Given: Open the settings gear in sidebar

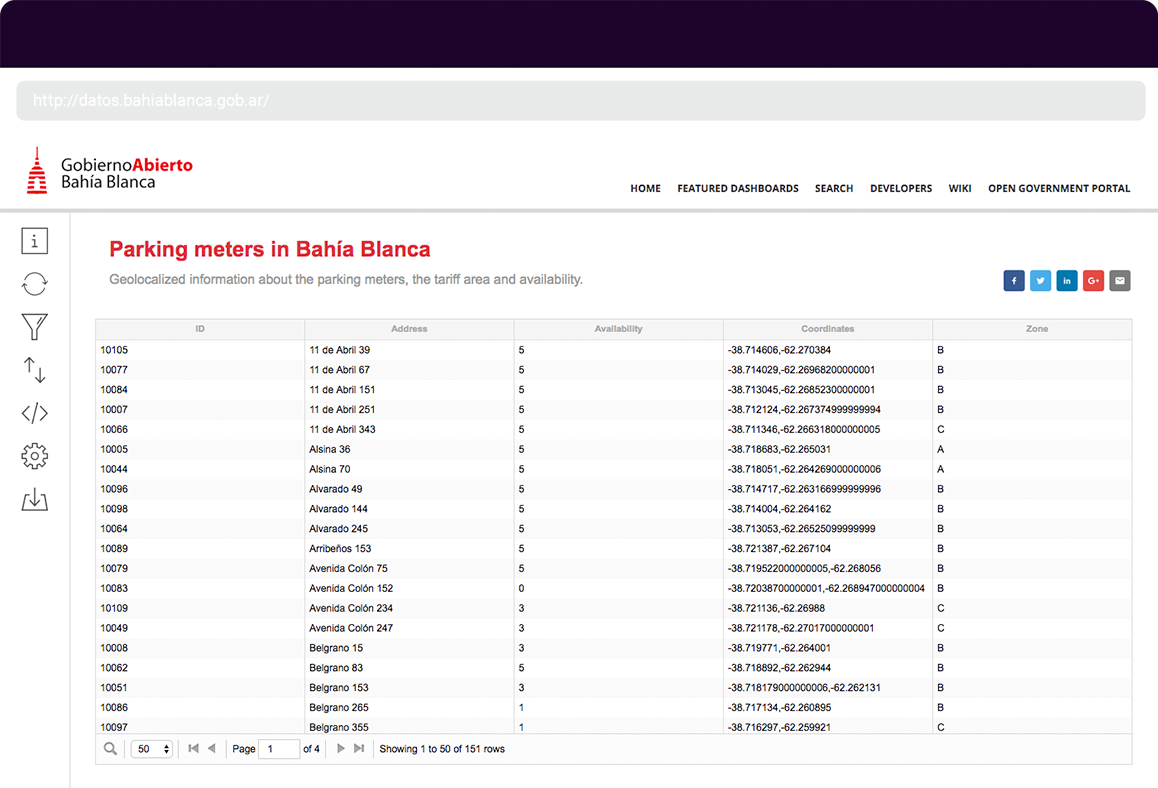Looking at the screenshot, I should (x=34, y=456).
